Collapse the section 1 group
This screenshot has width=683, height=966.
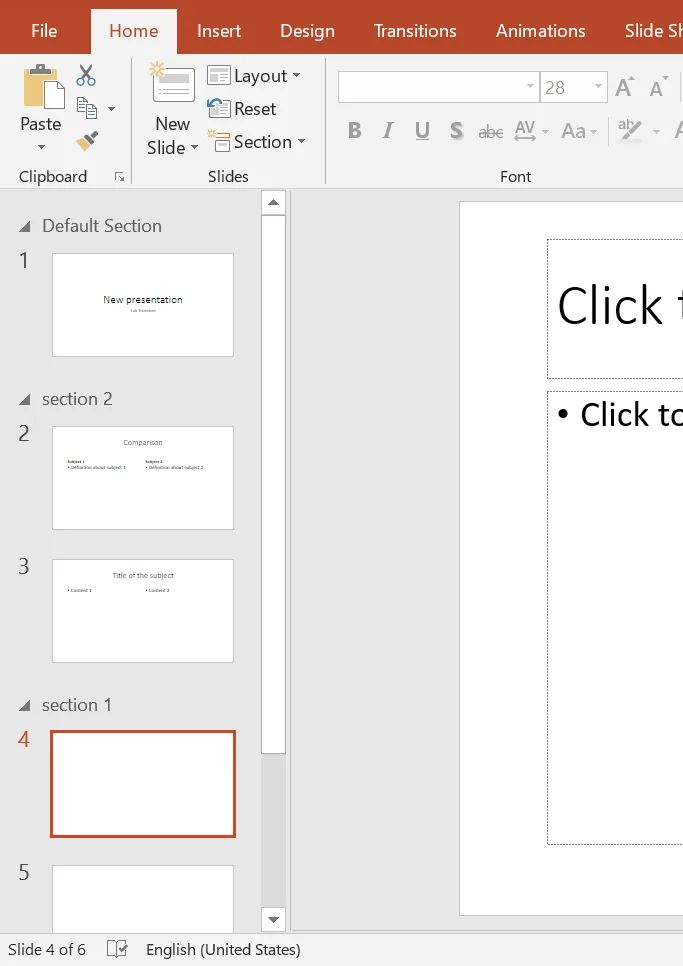25,705
